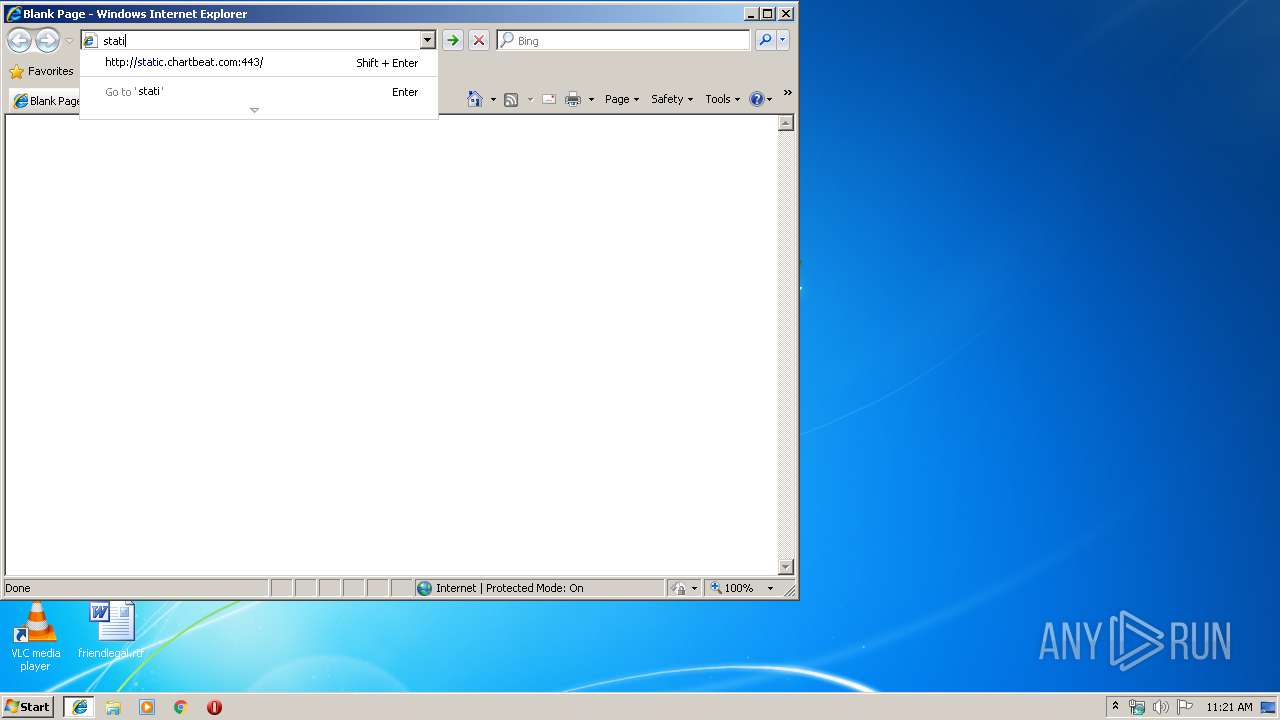Open the Page menu

point(622,99)
